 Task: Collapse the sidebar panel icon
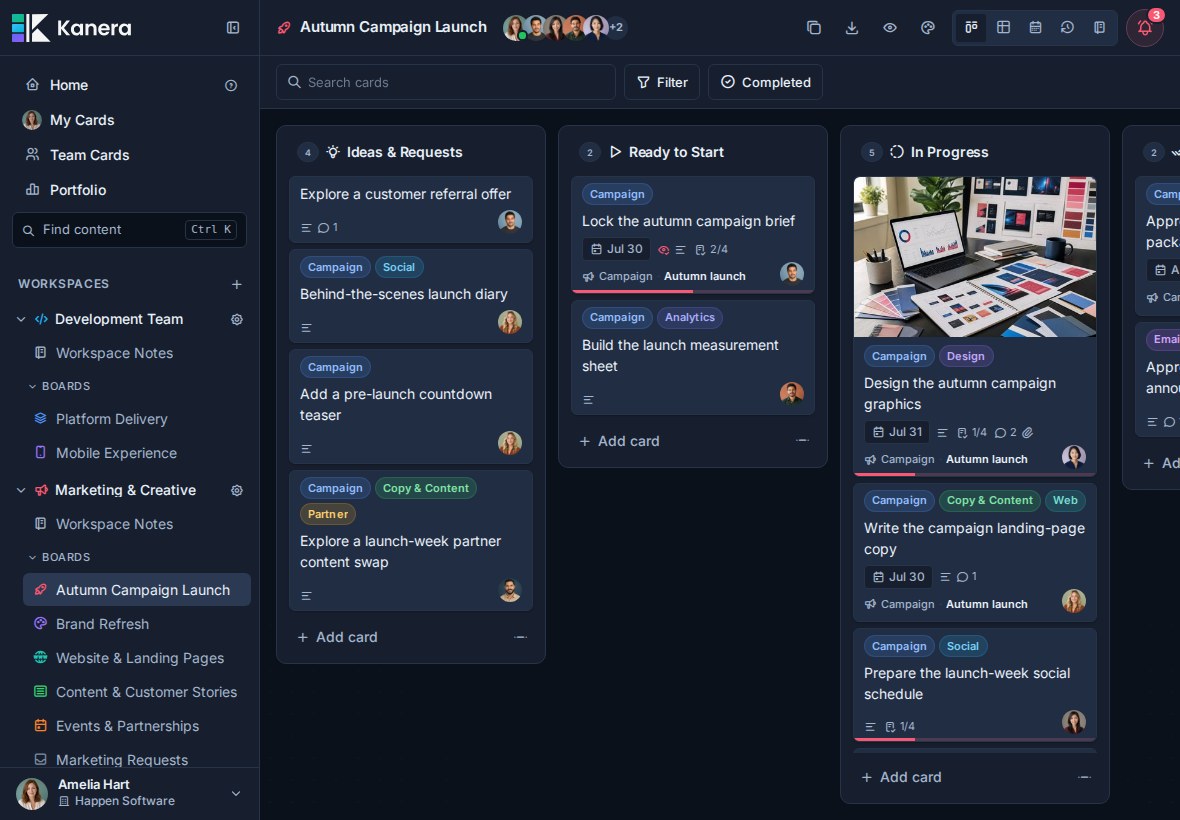click(233, 28)
